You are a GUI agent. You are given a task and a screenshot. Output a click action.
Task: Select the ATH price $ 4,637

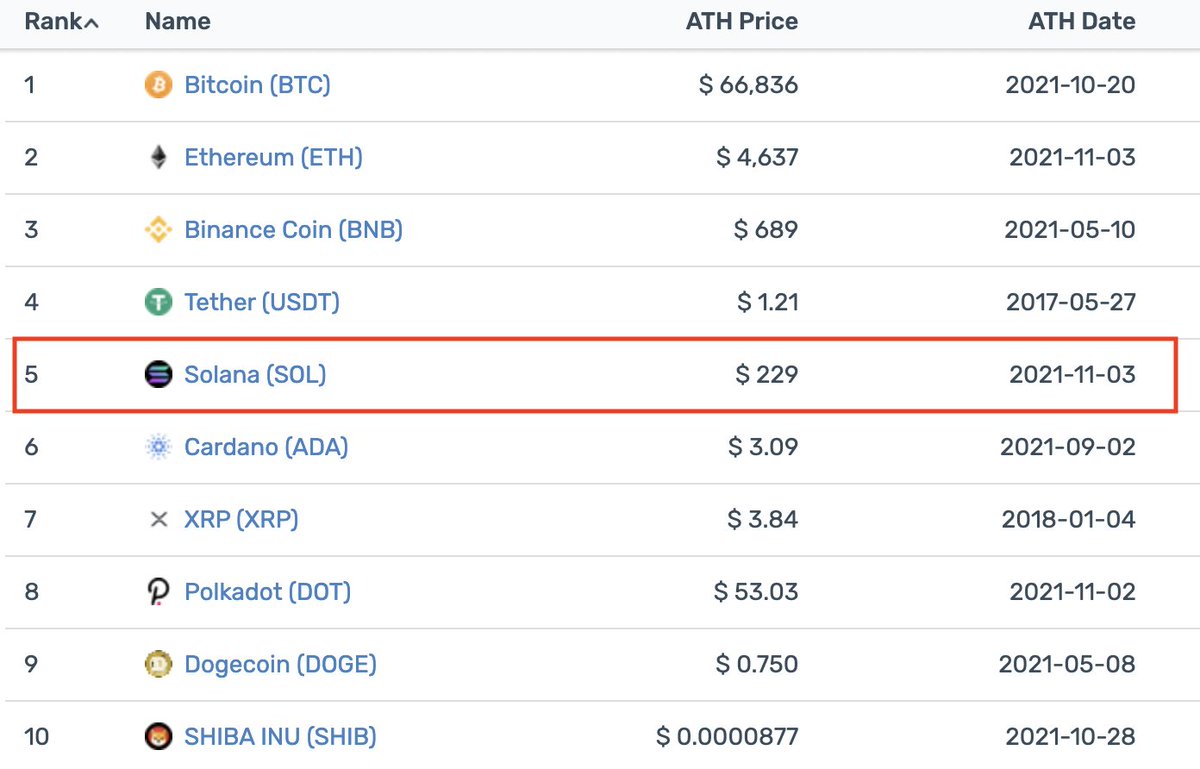757,157
